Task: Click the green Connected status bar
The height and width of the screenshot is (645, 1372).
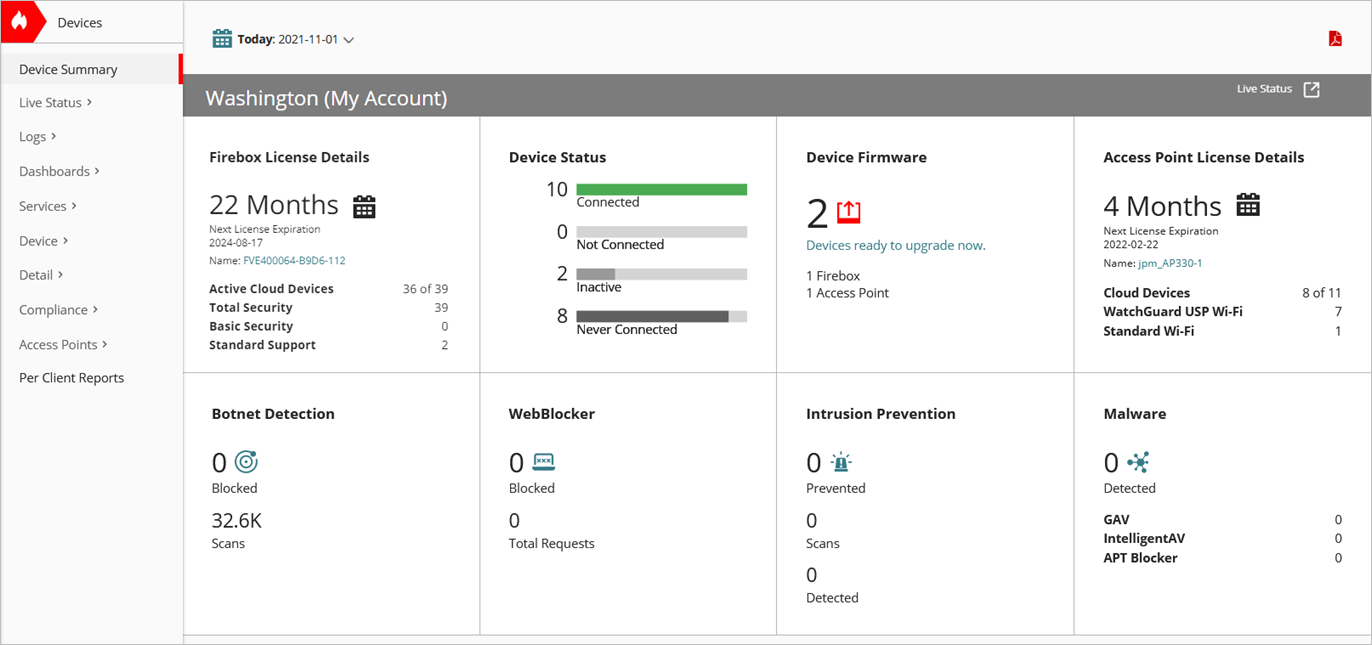Action: click(661, 188)
